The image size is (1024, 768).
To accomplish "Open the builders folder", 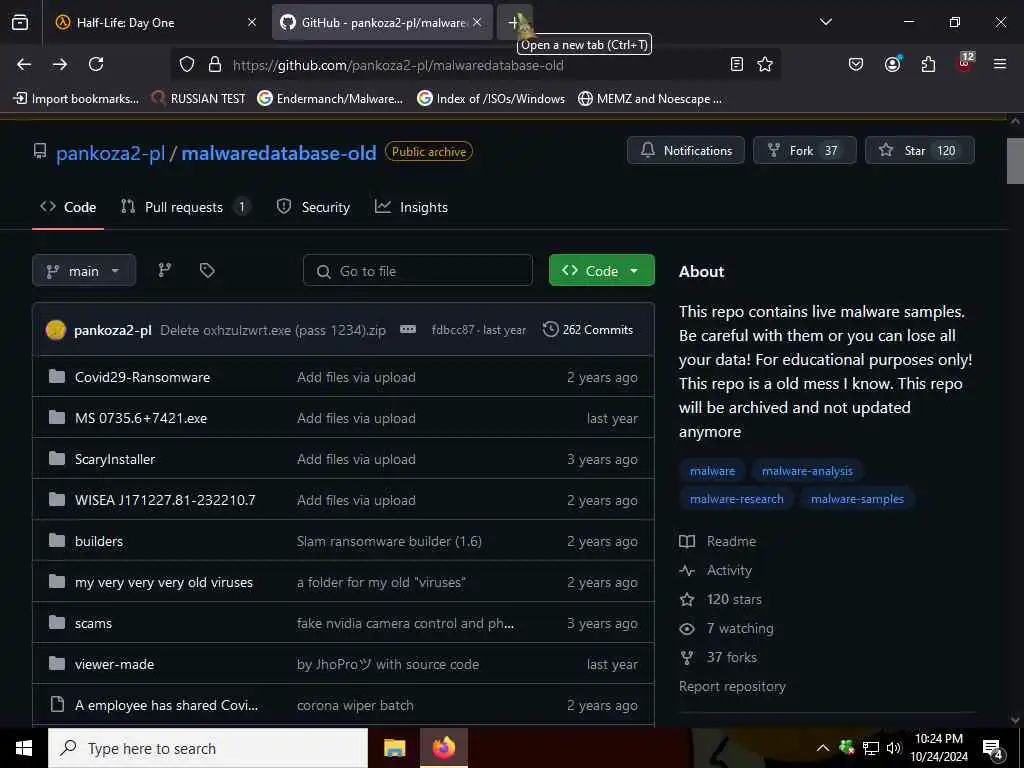I will pos(99,541).
